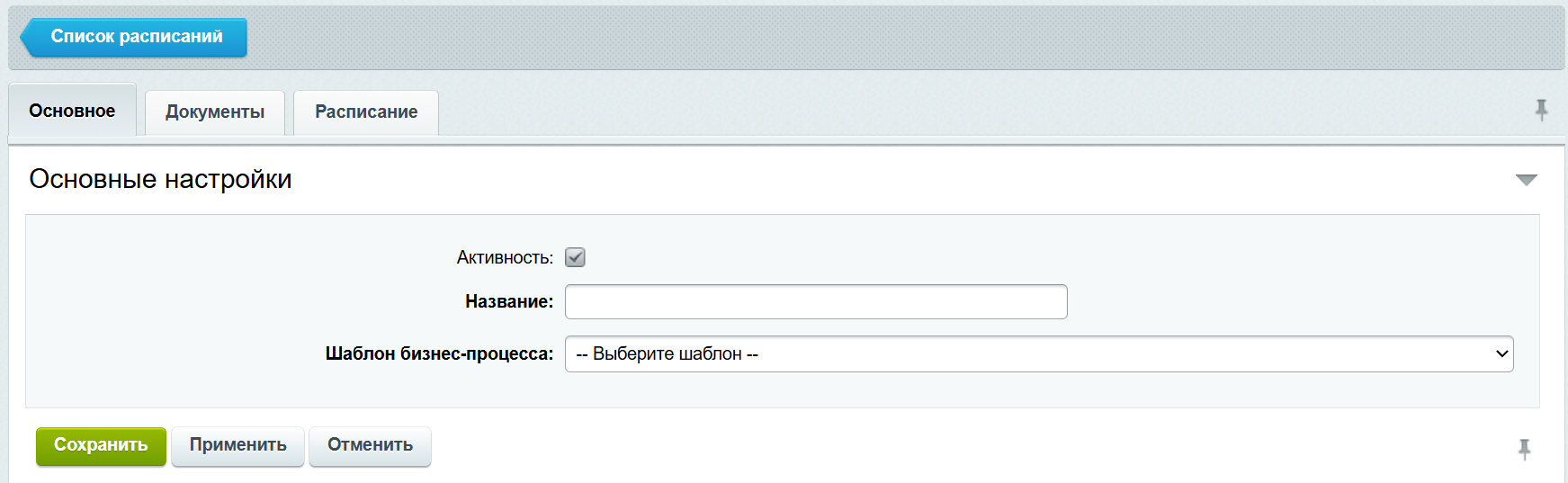
Task: Open the Расписание tab
Action: pos(366,112)
